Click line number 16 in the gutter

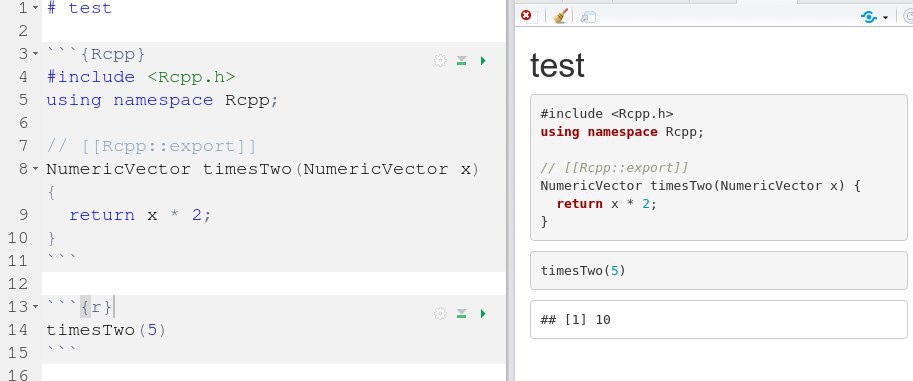pyautogui.click(x=18, y=375)
